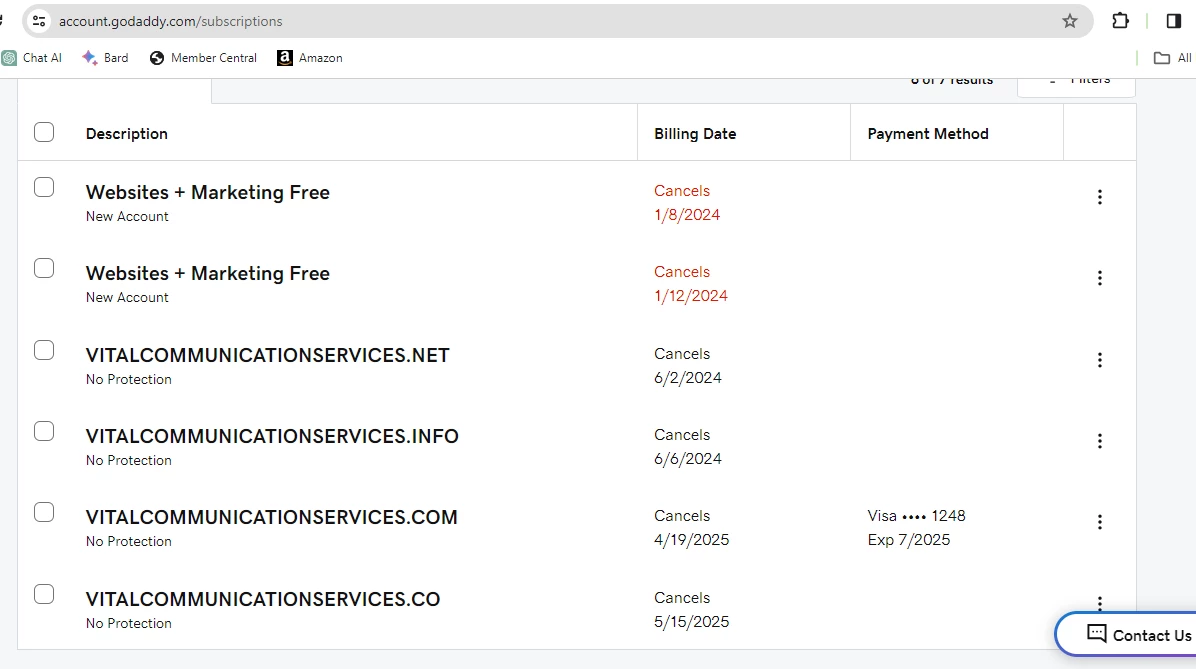1196x669 pixels.
Task: Toggle the browser side panel icon
Action: pos(1174,21)
